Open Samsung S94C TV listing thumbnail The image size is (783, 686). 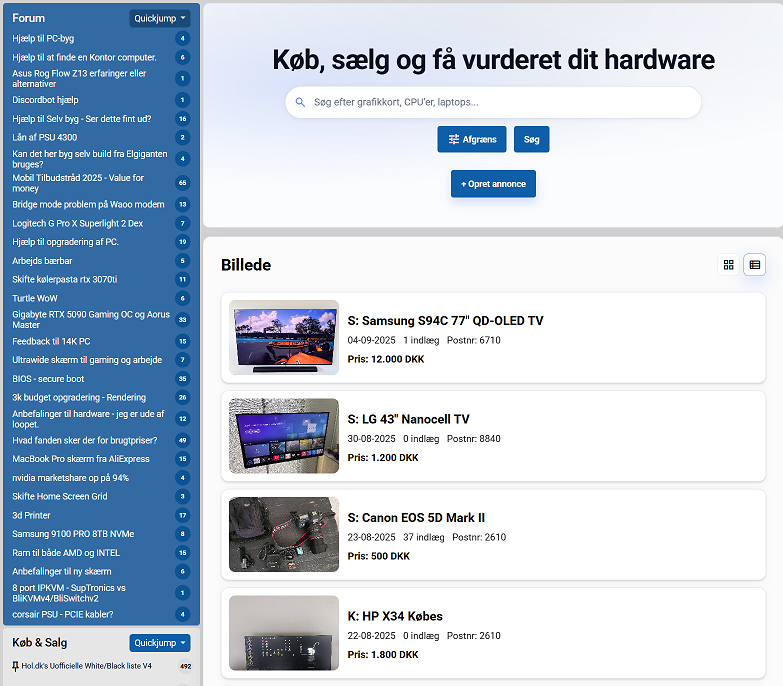point(284,338)
